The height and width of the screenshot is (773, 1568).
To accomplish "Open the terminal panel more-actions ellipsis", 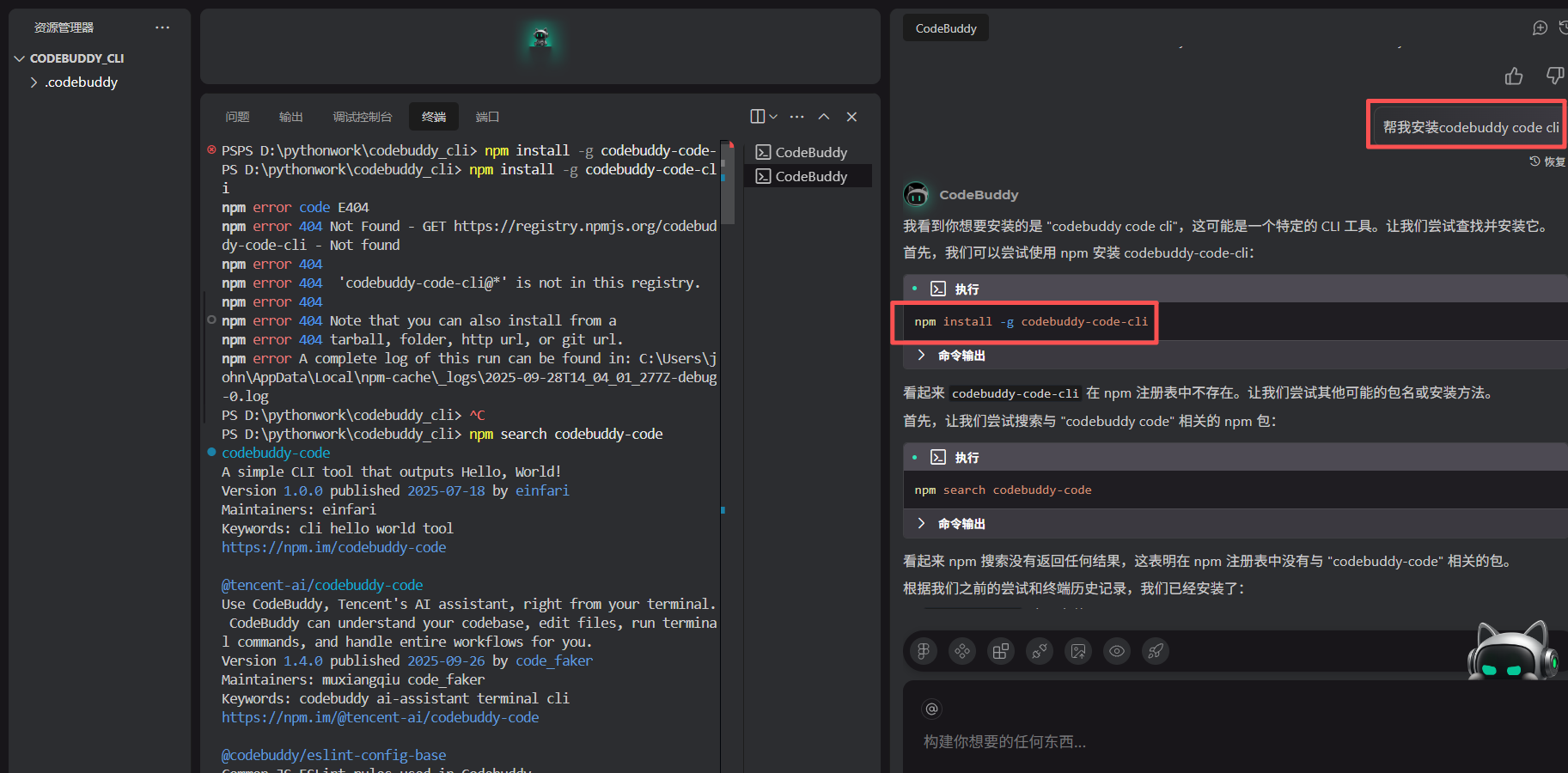I will coord(797,117).
